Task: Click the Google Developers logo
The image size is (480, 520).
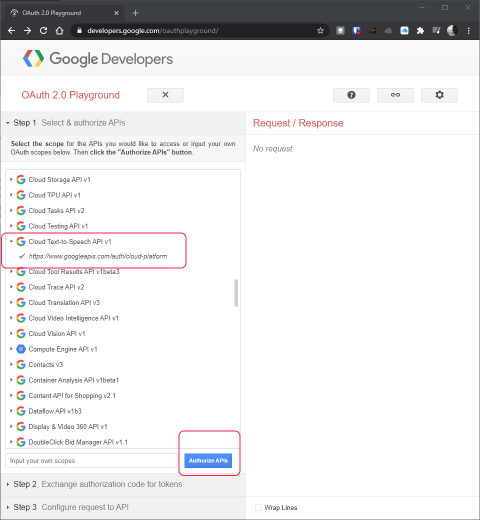Action: click(x=98, y=59)
